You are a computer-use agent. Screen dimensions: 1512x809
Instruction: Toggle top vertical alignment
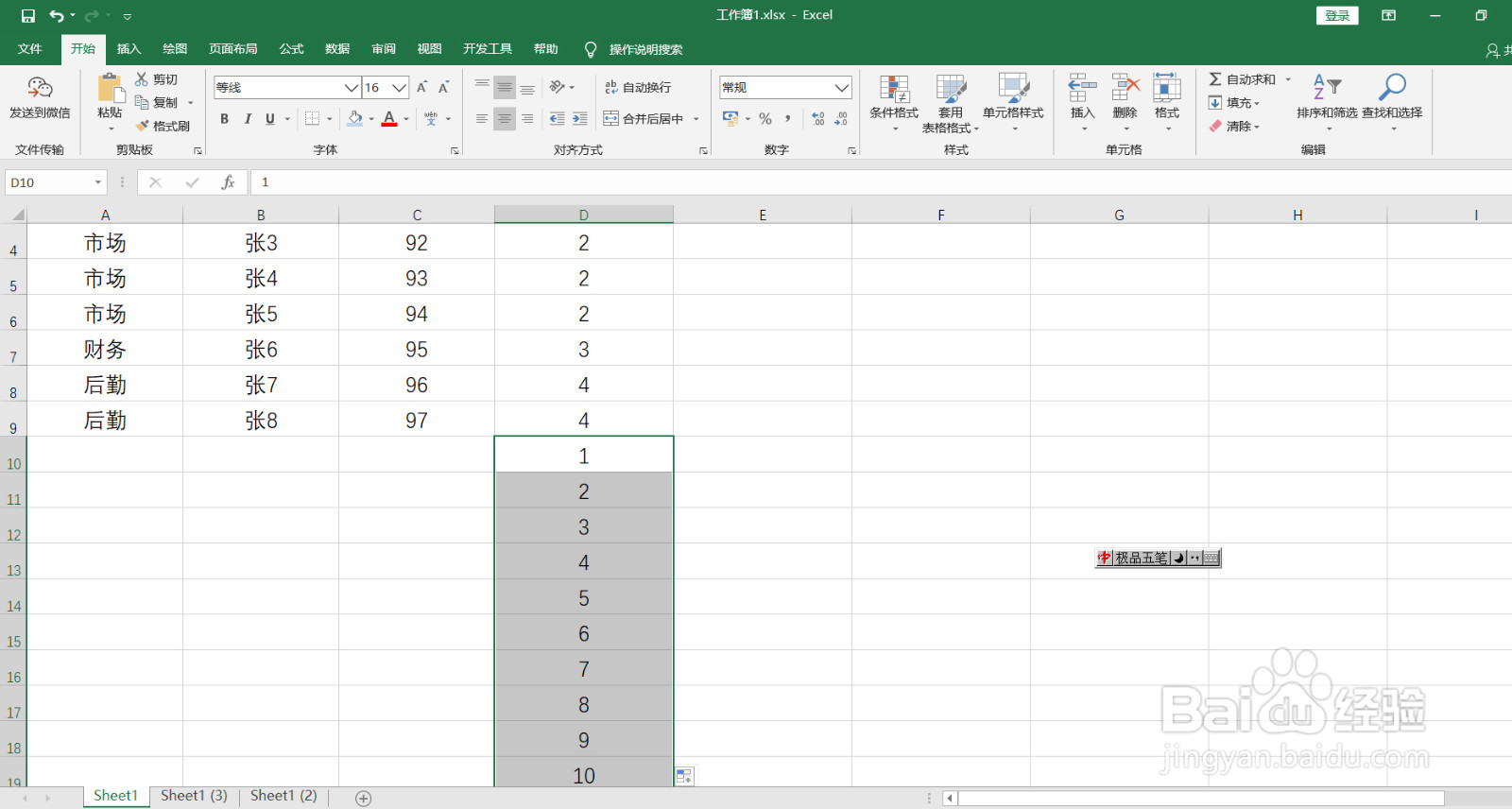482,87
